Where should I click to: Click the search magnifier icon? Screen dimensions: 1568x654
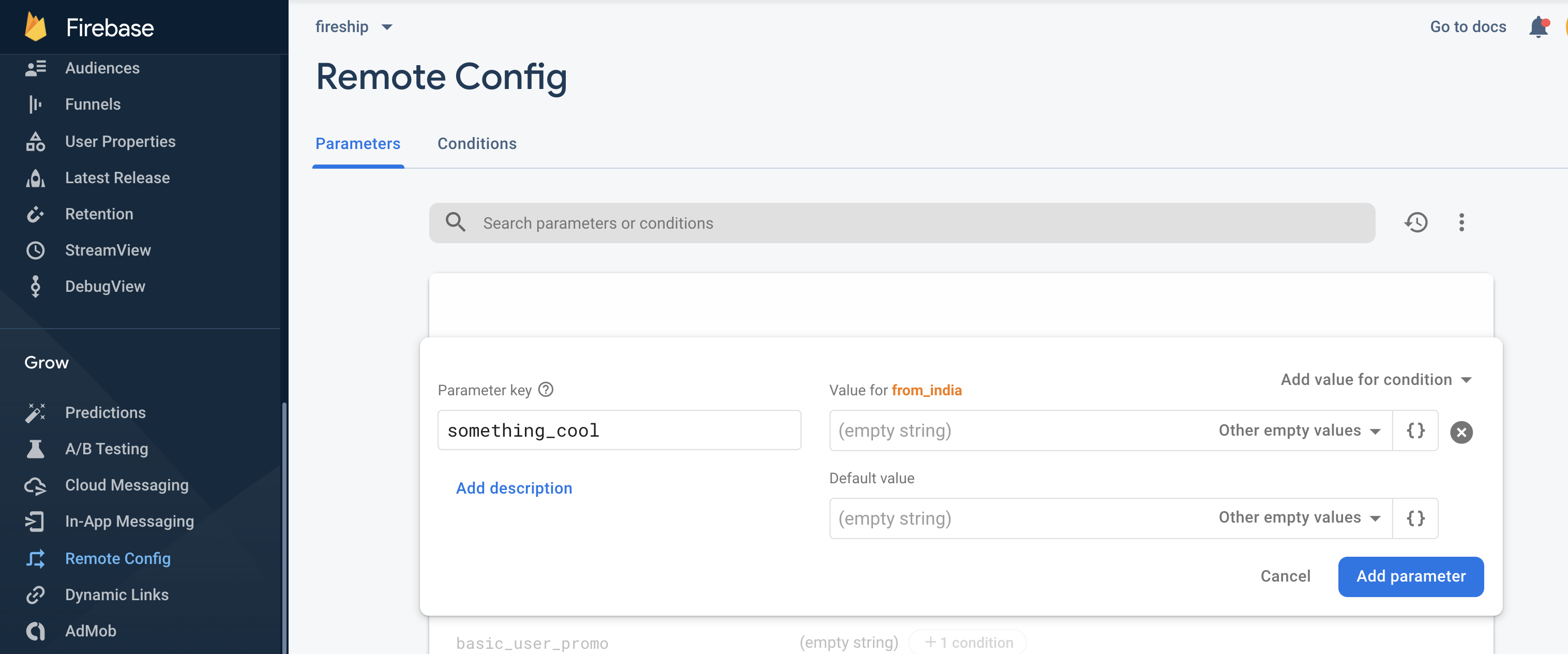(x=455, y=222)
